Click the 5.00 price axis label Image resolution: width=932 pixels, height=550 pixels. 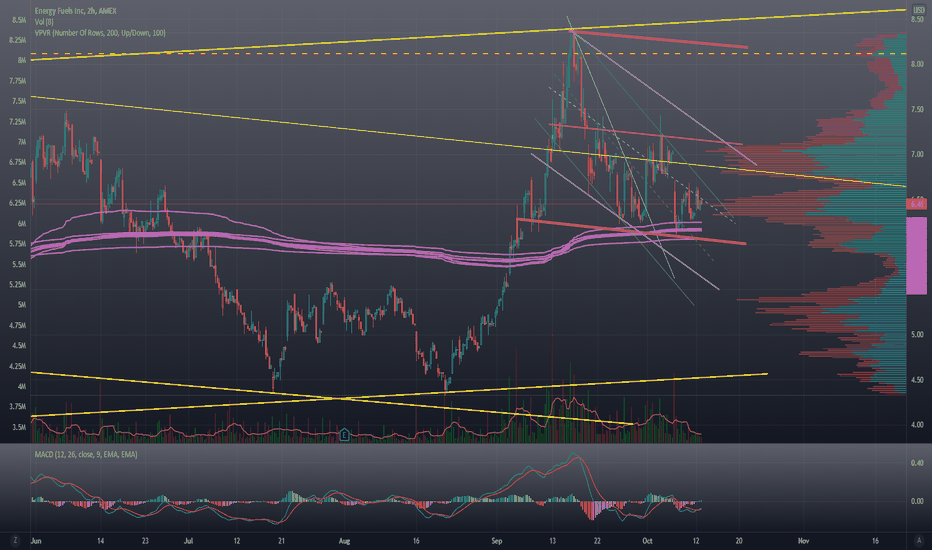click(x=917, y=335)
